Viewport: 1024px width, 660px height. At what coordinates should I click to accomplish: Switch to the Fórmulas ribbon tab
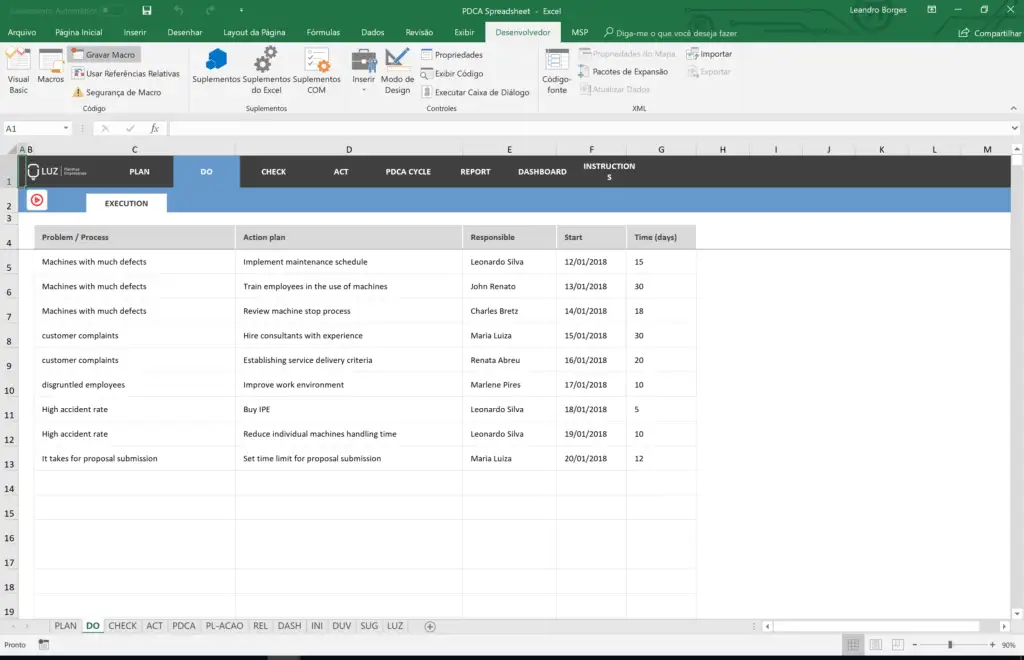[x=323, y=32]
